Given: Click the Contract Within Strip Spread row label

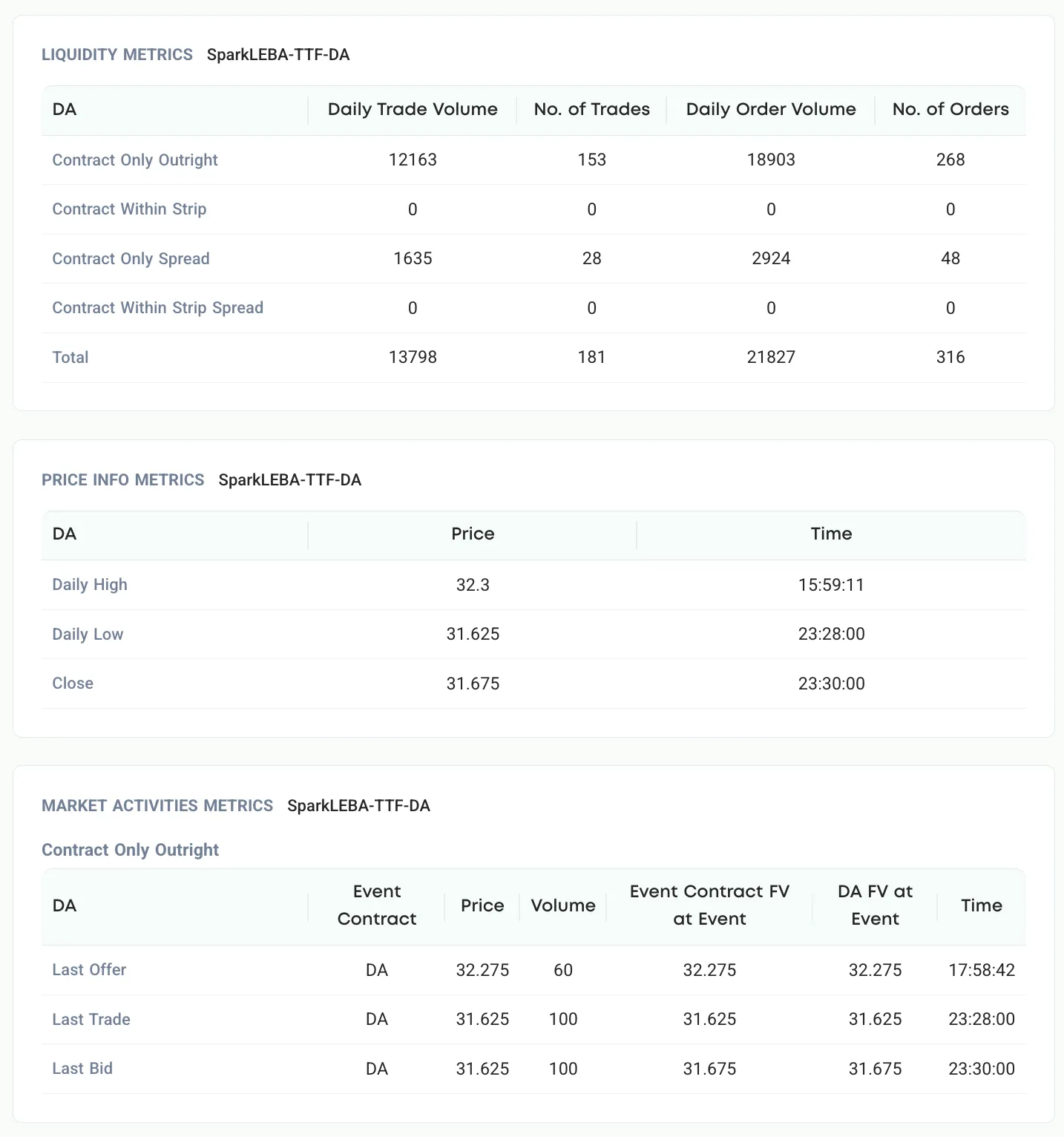Looking at the screenshot, I should click(158, 308).
